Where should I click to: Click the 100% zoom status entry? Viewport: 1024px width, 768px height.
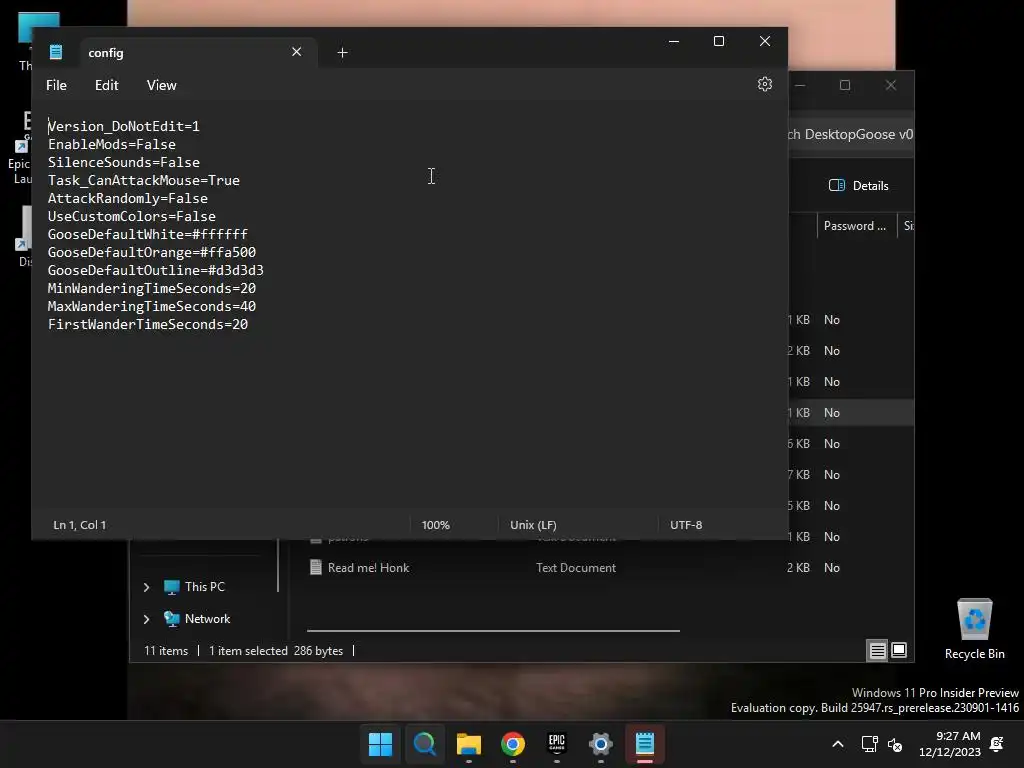(x=436, y=525)
